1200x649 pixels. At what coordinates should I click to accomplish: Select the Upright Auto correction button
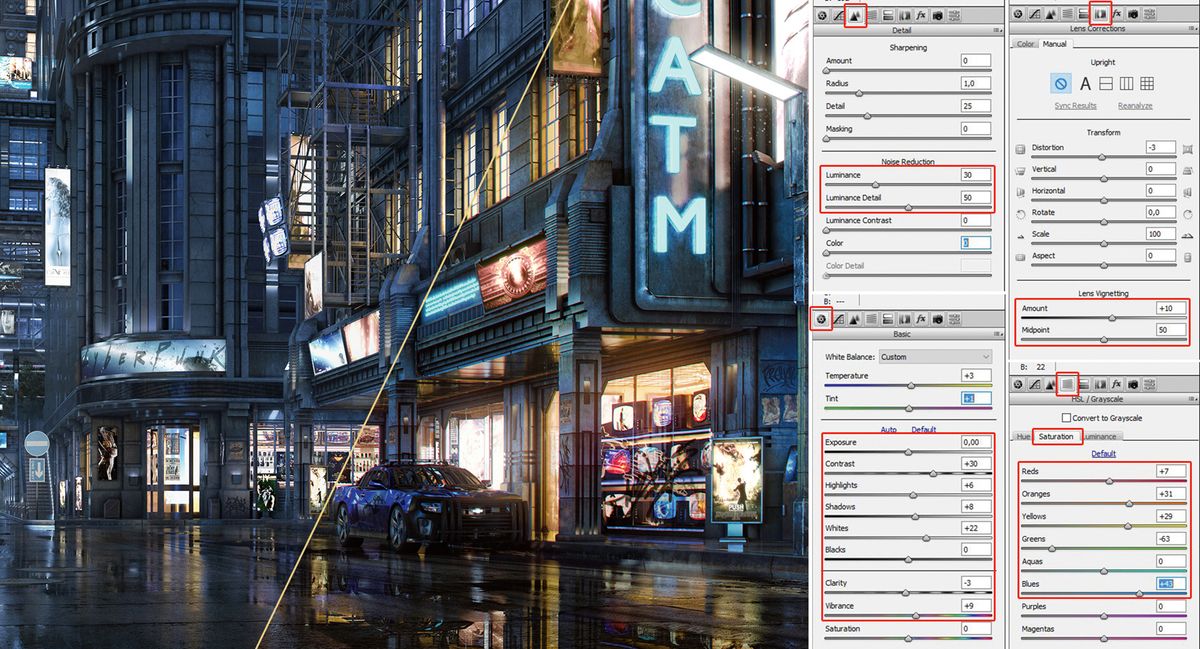coord(1085,84)
